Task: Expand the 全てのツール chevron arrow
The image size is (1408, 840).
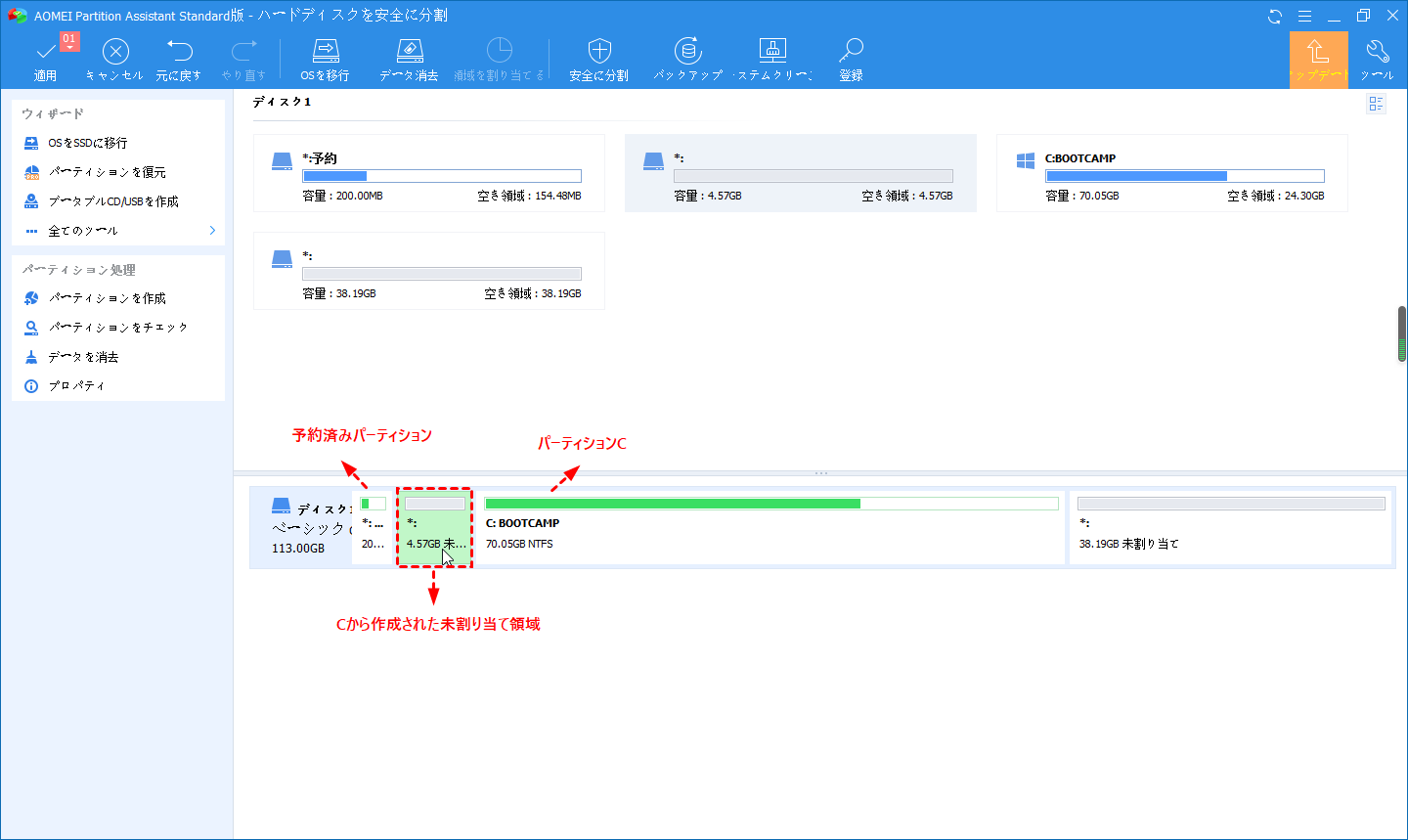Action: click(212, 231)
